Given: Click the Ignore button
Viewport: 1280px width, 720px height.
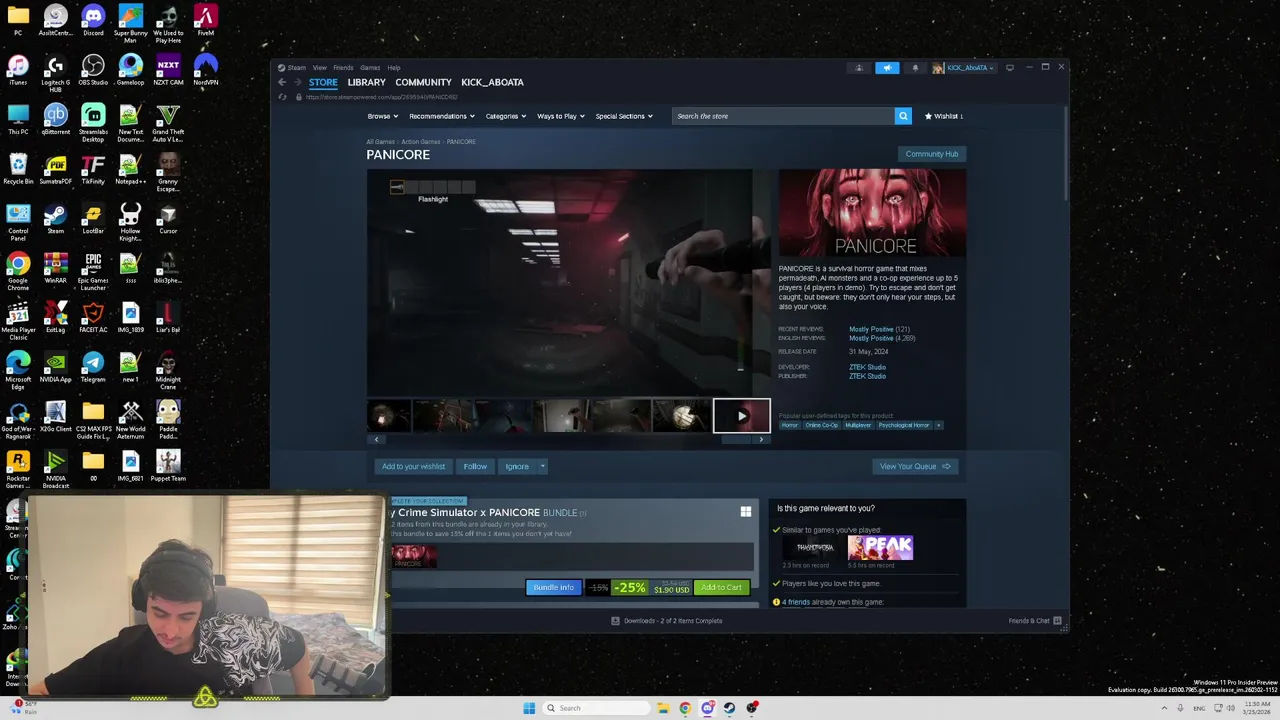Looking at the screenshot, I should 517,466.
